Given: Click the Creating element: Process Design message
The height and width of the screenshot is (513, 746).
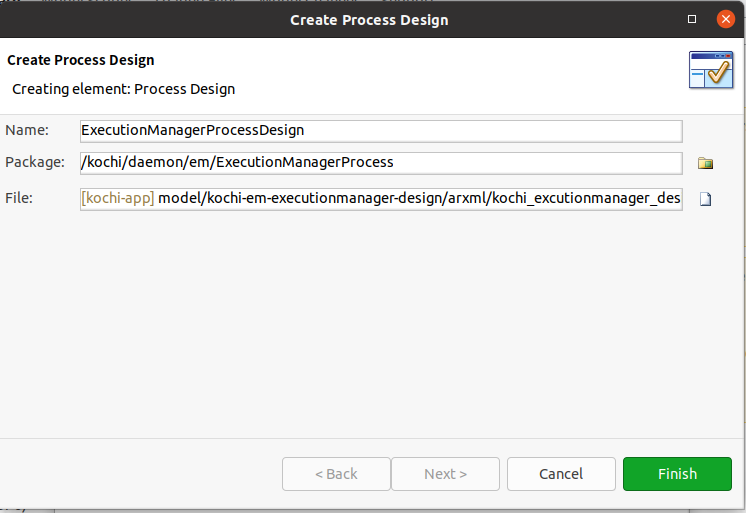Looking at the screenshot, I should [x=124, y=89].
